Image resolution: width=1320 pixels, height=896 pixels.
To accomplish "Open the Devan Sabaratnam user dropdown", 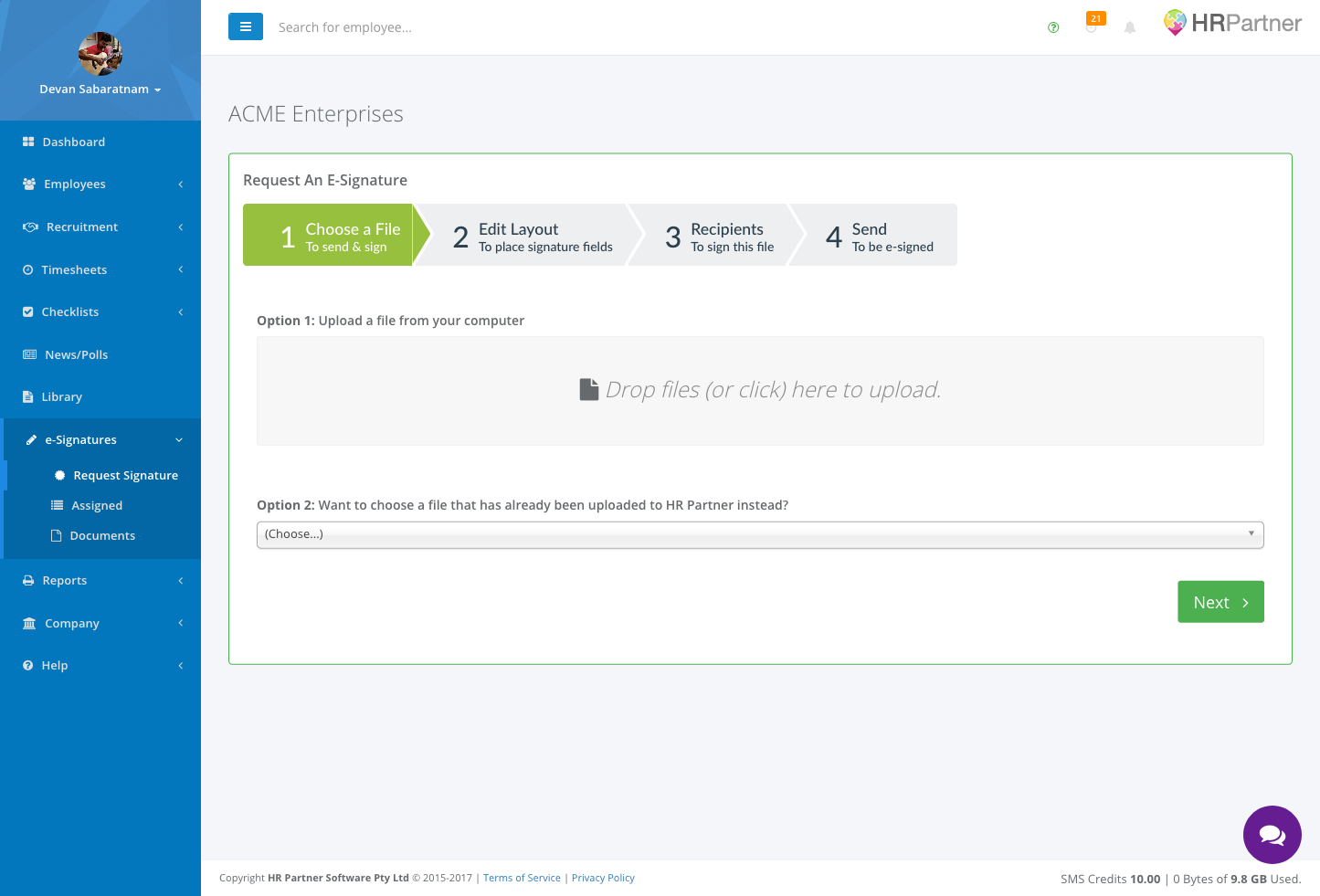I will tap(100, 90).
